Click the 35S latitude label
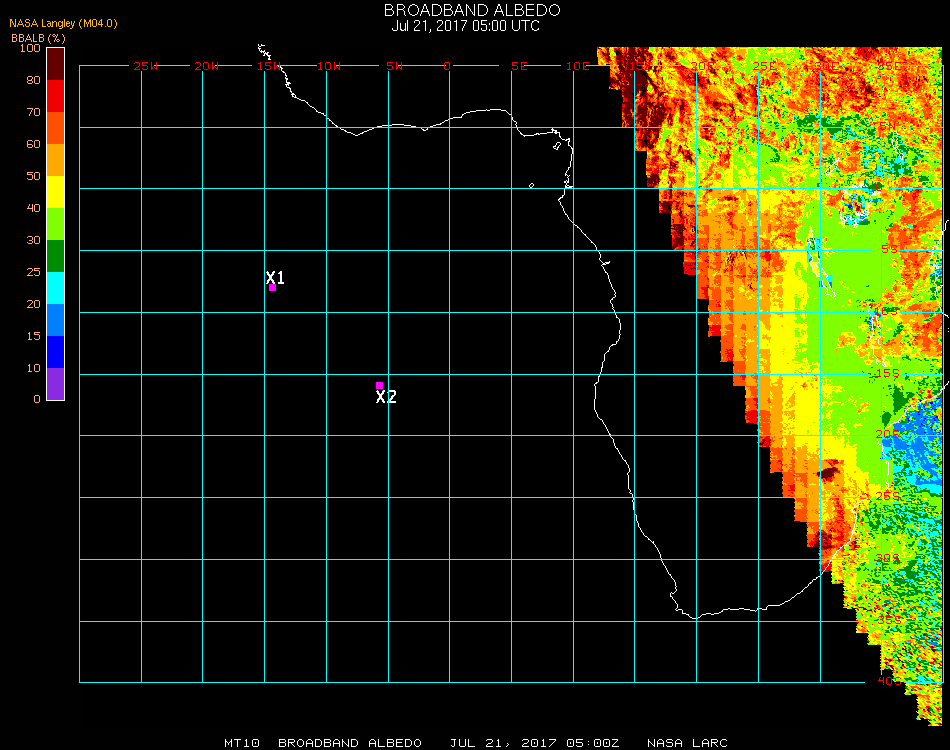Screen dimensions: 950x750 pos(889,620)
